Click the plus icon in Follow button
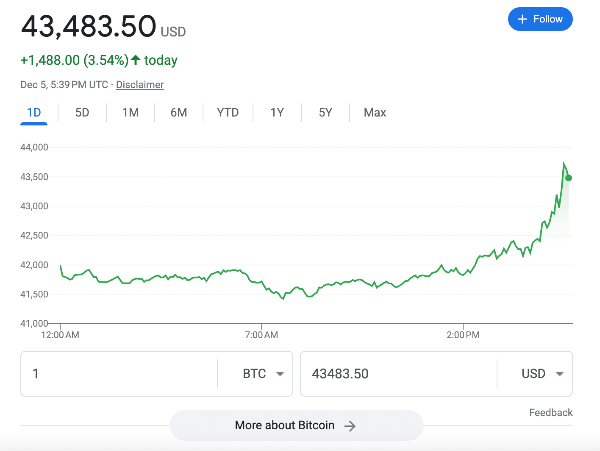Image resolution: width=600 pixels, height=451 pixels. click(522, 19)
